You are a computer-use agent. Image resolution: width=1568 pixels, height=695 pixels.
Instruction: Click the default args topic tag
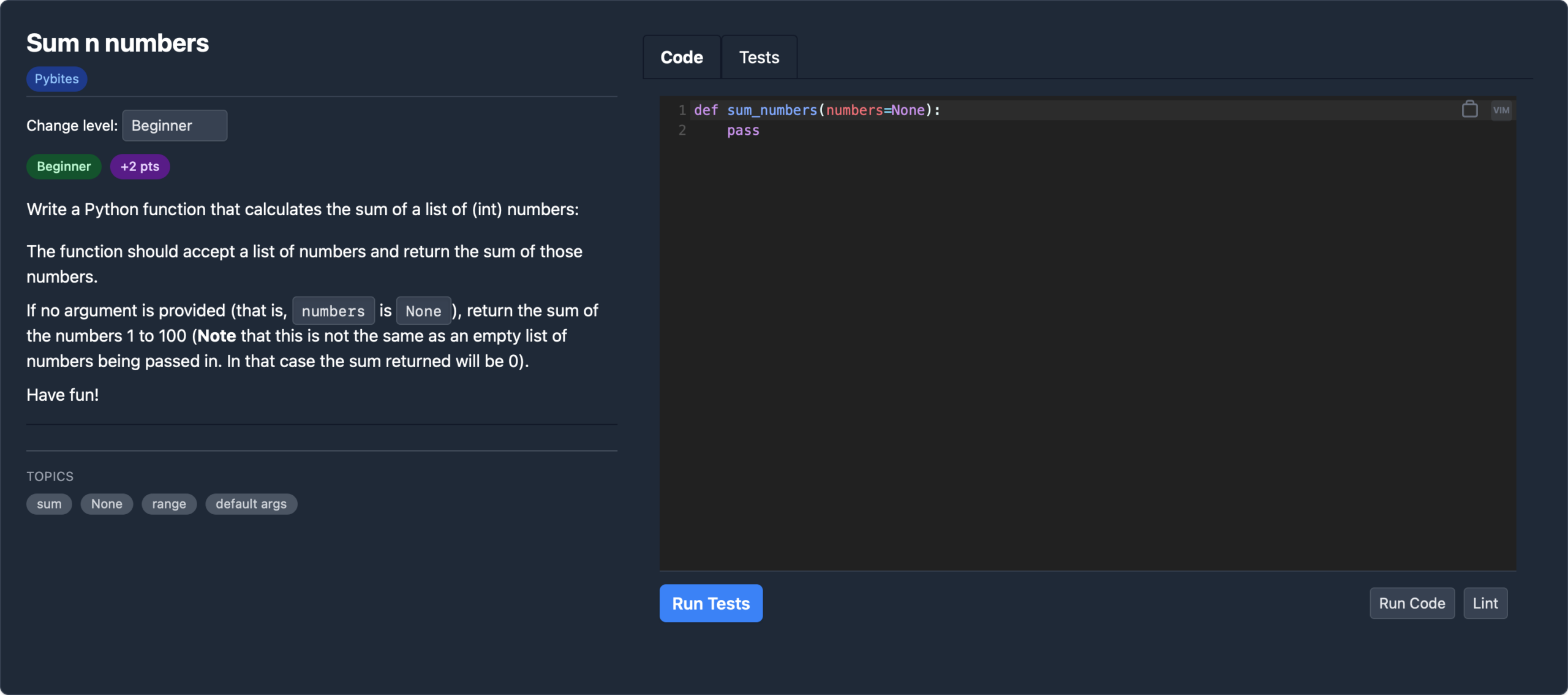point(251,504)
